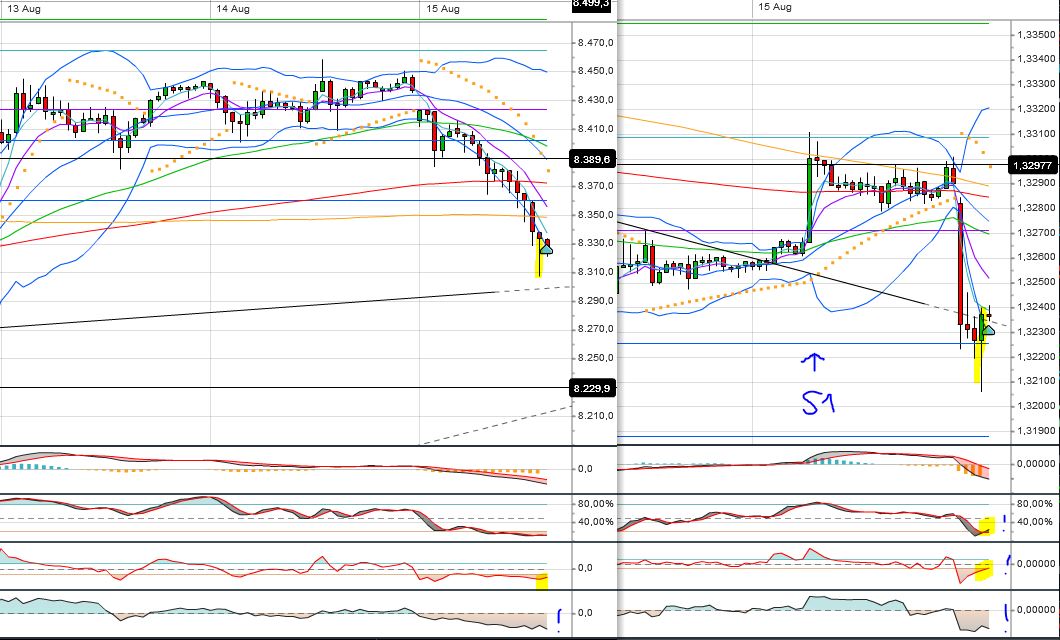Click the 8.210,0 axis value
The height and width of the screenshot is (640, 1060).
pos(596,416)
